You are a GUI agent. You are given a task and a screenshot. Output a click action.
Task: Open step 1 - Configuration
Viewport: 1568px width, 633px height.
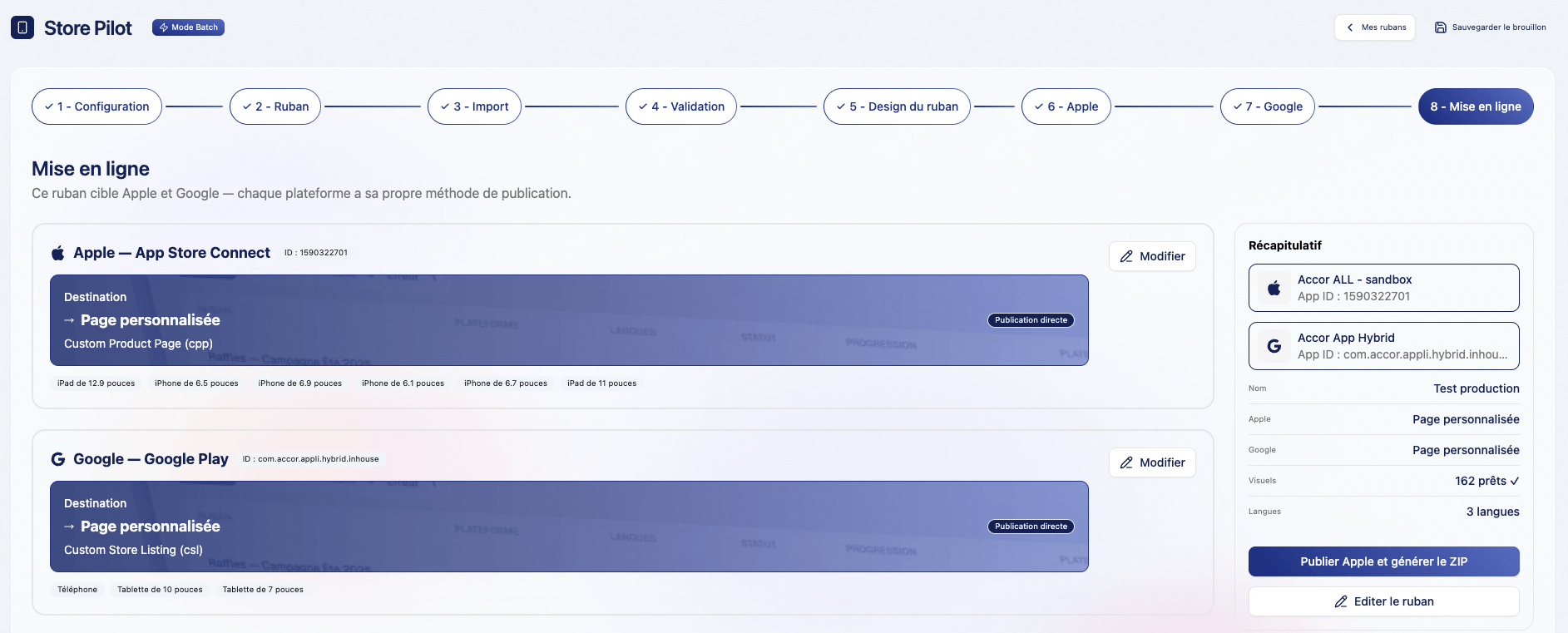click(x=96, y=106)
